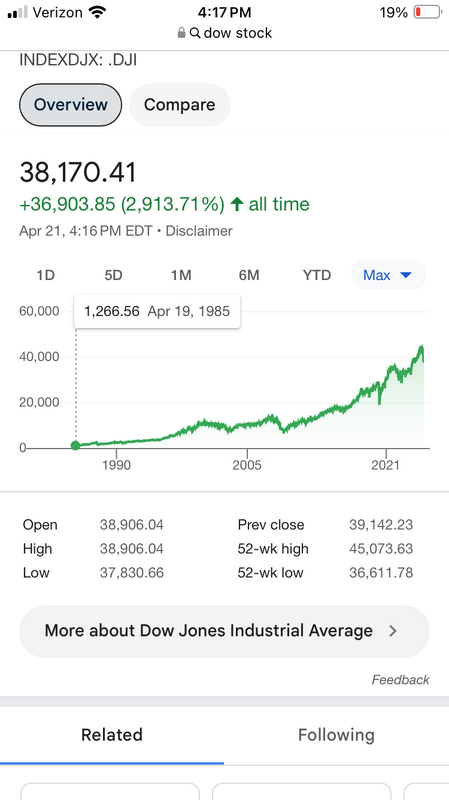Open the Related tab
This screenshot has height=800, width=449.
(x=112, y=735)
